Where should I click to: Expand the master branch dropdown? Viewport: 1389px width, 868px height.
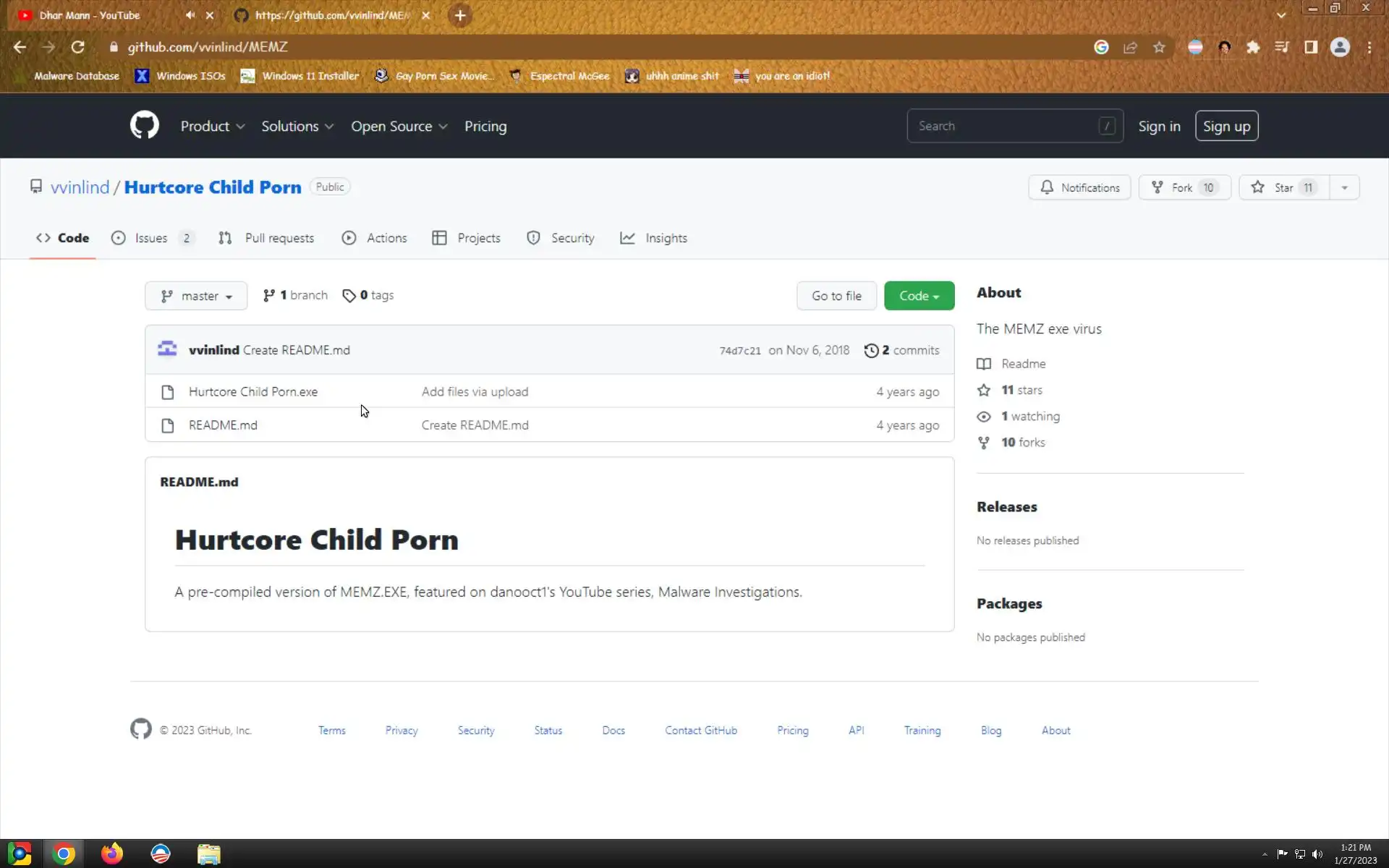(196, 296)
